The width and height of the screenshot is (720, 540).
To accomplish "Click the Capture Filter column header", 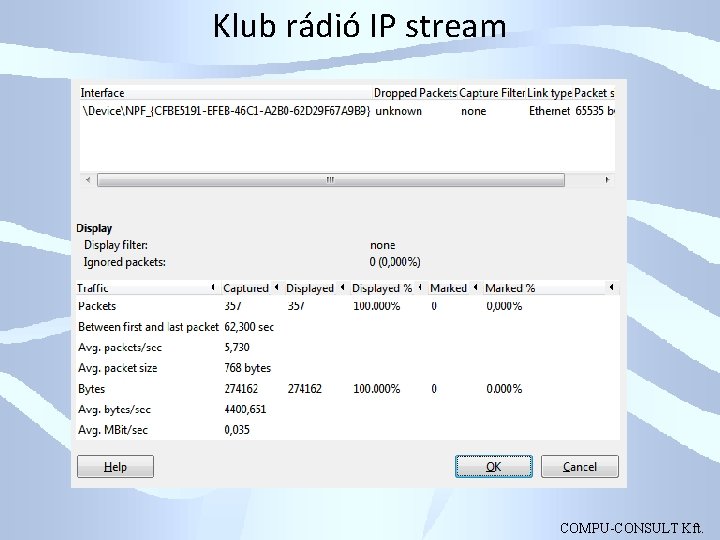I will point(492,93).
